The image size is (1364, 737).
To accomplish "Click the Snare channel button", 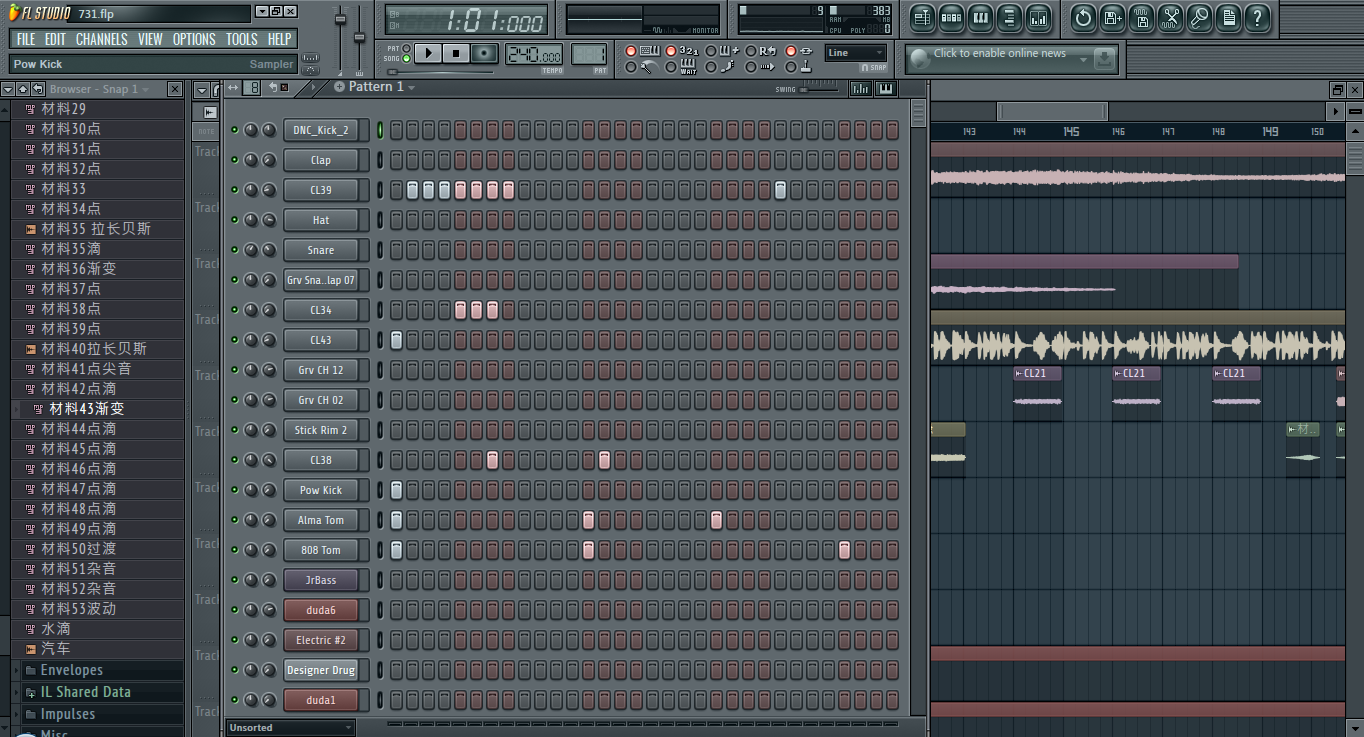I will tap(321, 250).
